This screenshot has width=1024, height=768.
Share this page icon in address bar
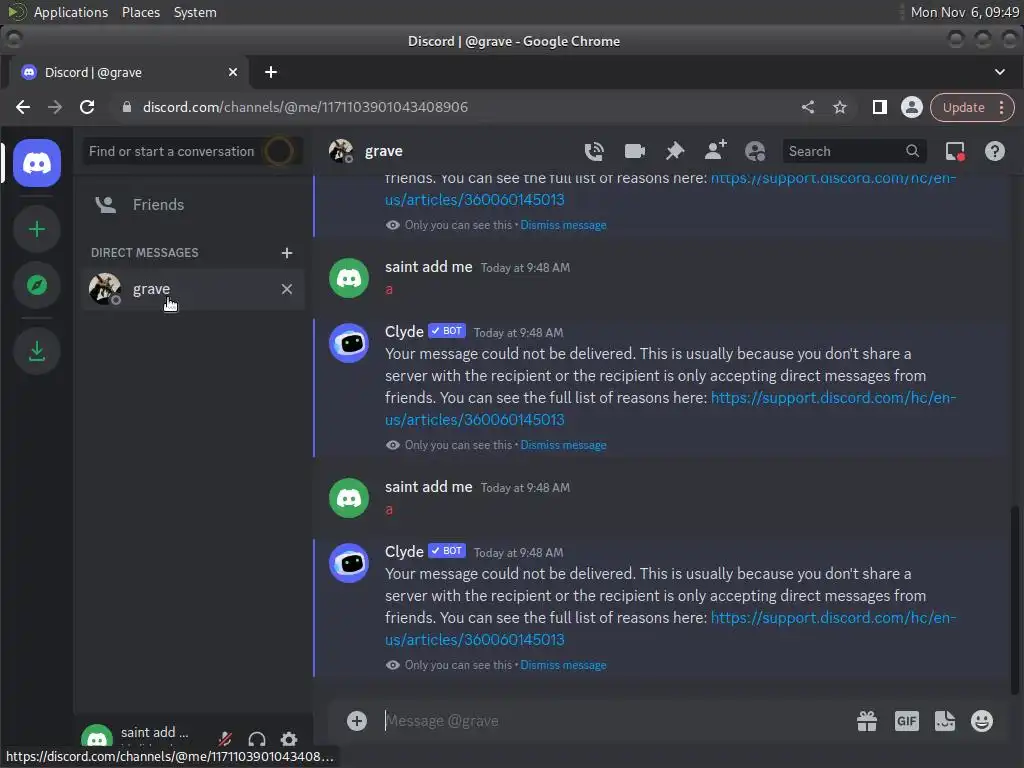pyautogui.click(x=808, y=107)
